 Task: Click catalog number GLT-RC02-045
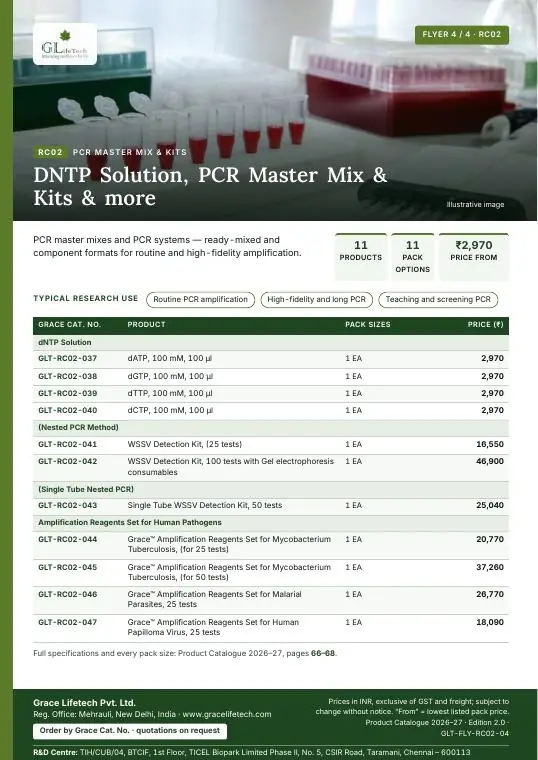(x=68, y=567)
